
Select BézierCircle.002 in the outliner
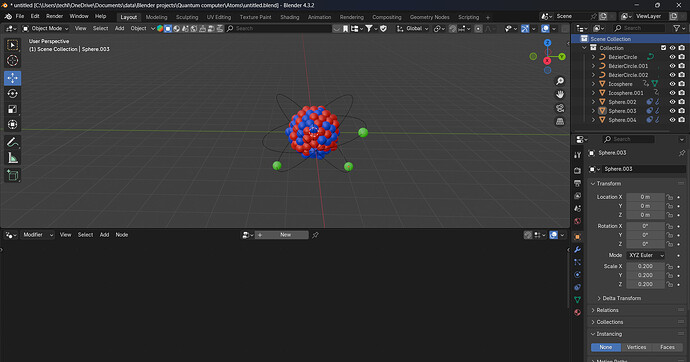point(628,75)
